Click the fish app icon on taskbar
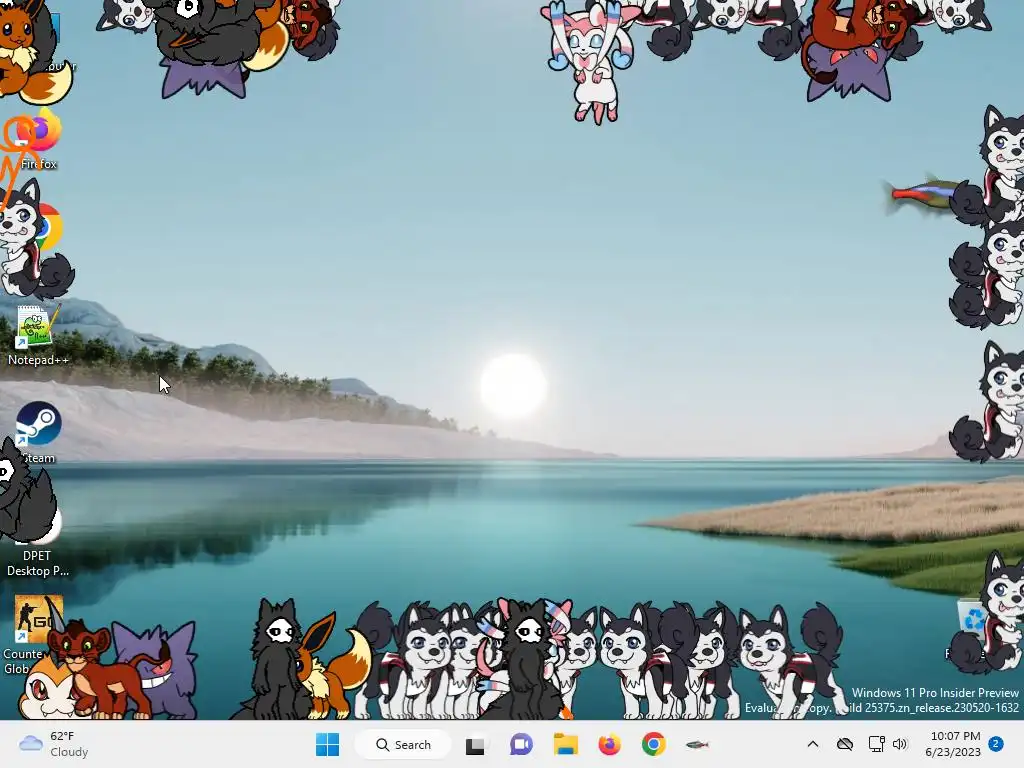 click(x=697, y=744)
